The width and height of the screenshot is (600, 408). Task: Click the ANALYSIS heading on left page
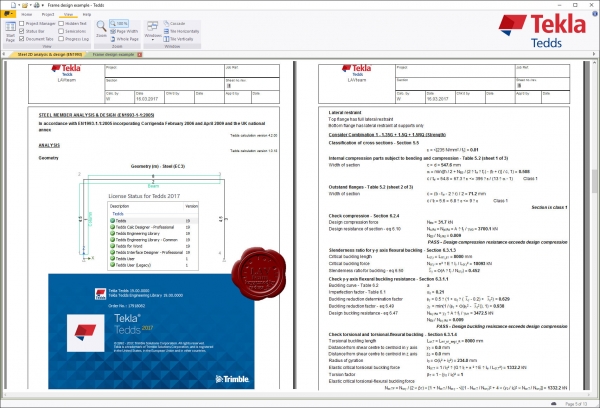click(49, 145)
